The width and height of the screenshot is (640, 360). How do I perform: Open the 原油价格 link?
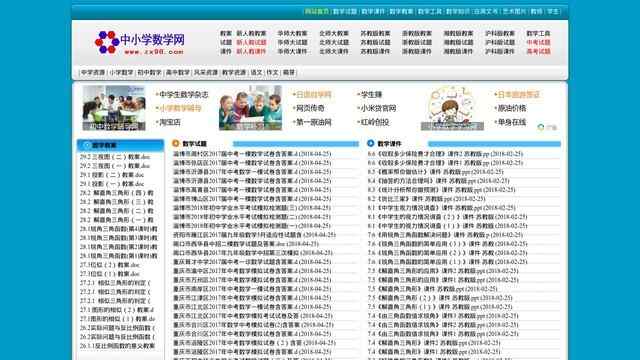(512, 108)
